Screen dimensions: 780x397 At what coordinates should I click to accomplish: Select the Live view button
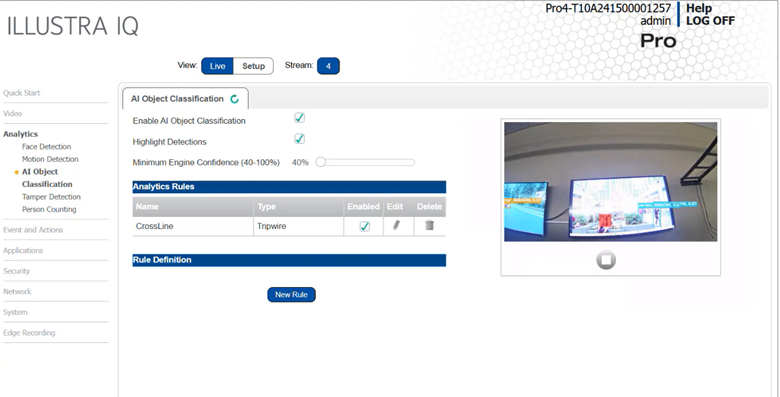click(217, 66)
